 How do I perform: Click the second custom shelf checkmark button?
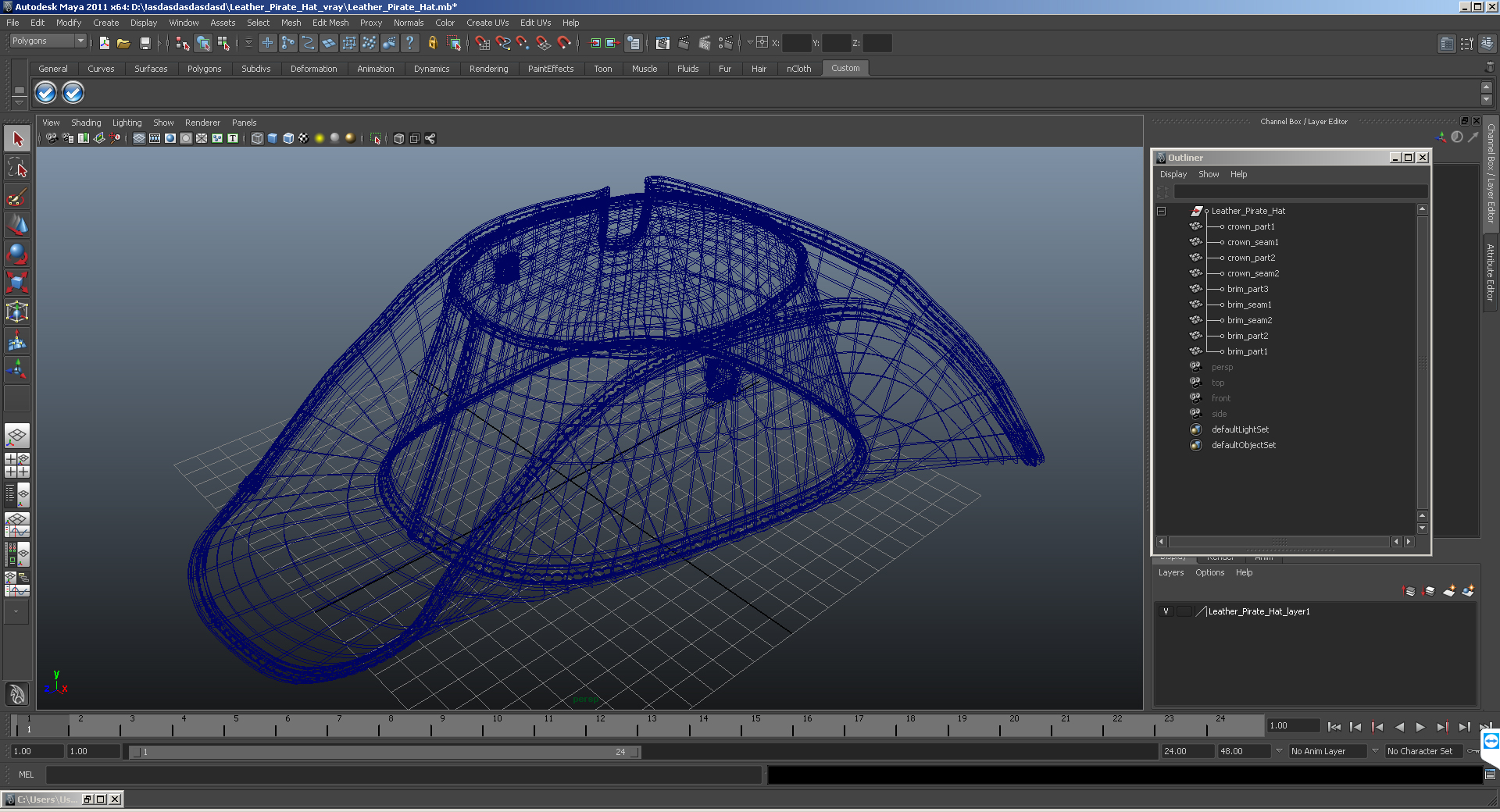pos(73,93)
